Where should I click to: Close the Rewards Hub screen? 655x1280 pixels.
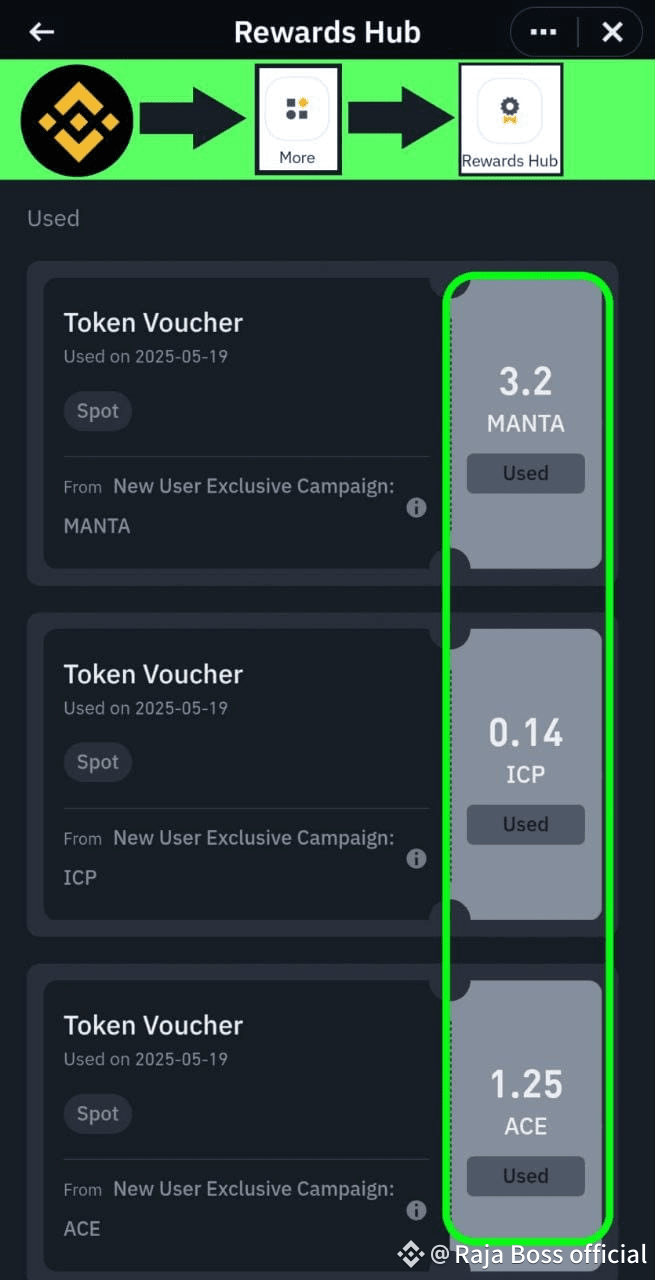click(612, 31)
